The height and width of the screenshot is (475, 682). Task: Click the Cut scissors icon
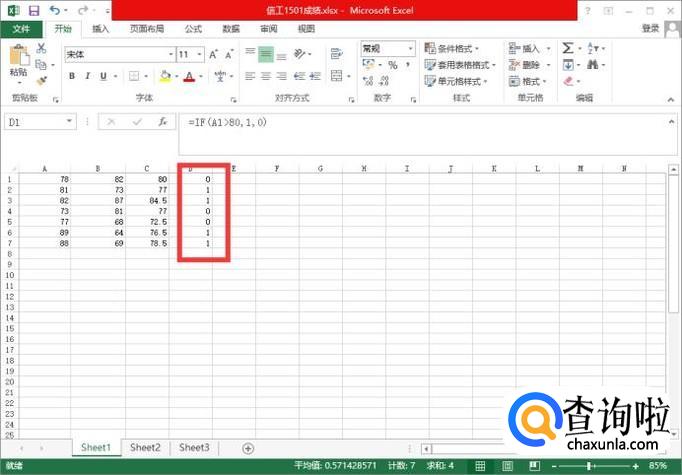(x=41, y=48)
